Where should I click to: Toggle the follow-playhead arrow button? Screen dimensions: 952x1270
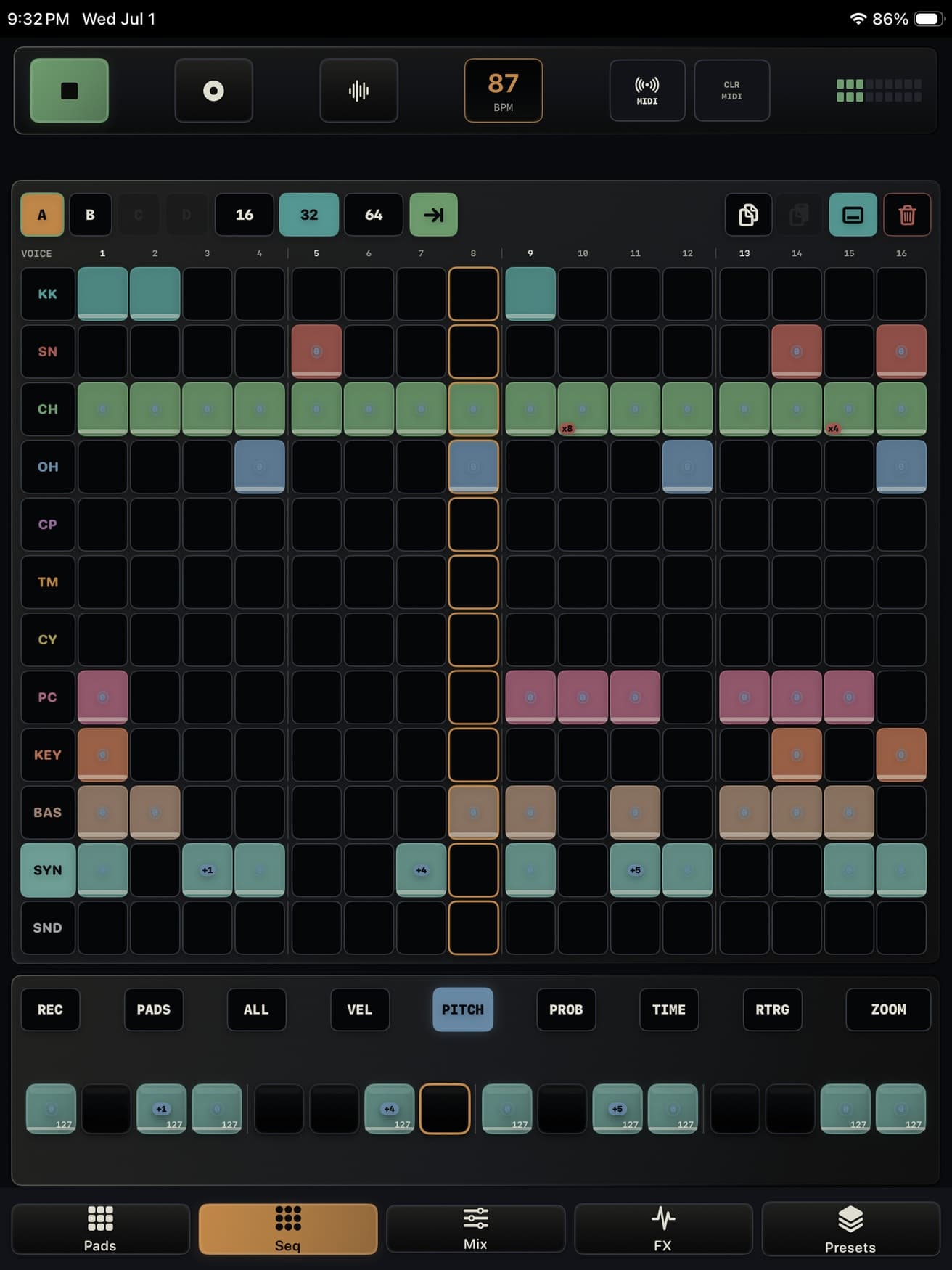click(433, 215)
